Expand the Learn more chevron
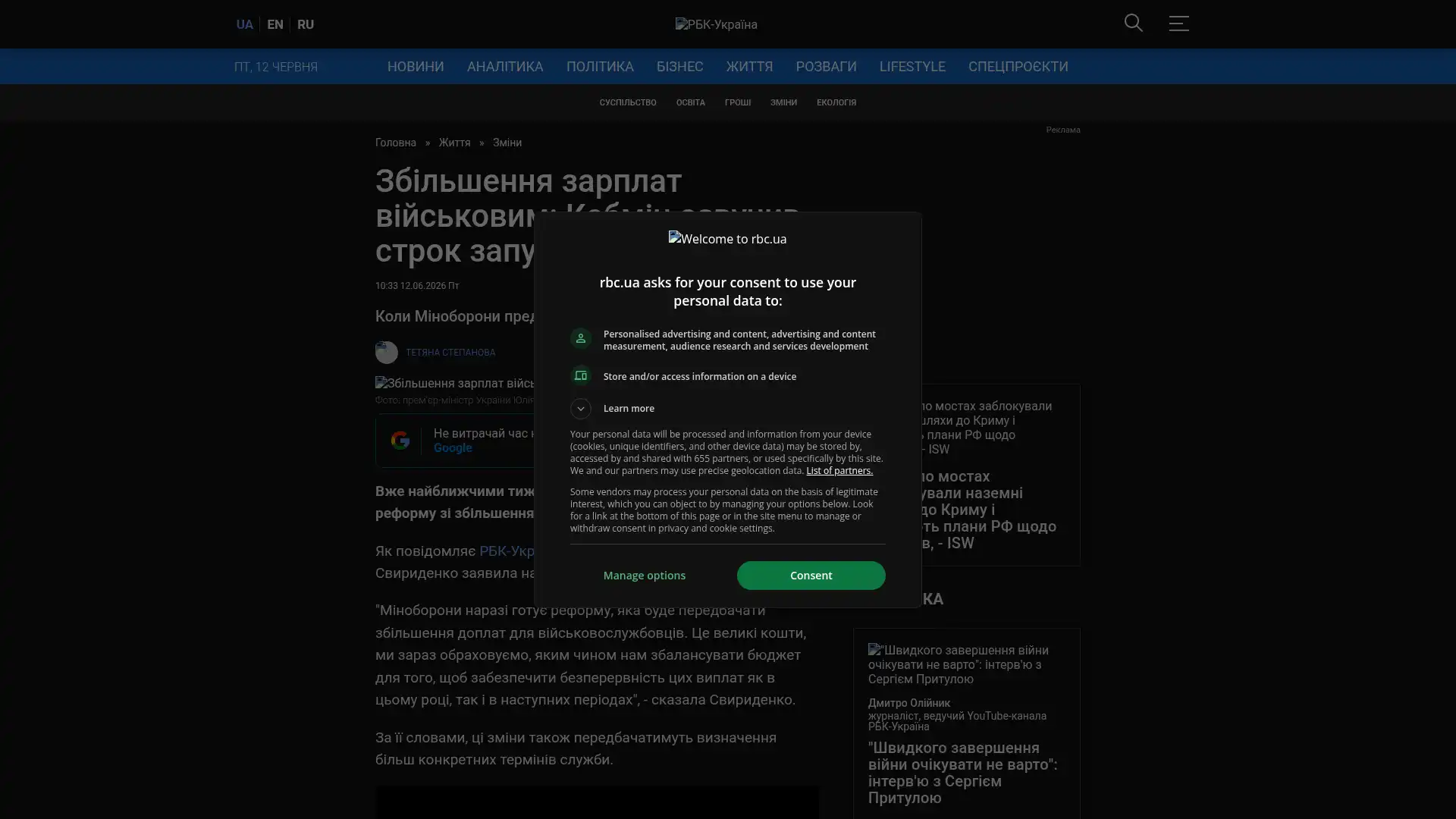 (x=580, y=409)
